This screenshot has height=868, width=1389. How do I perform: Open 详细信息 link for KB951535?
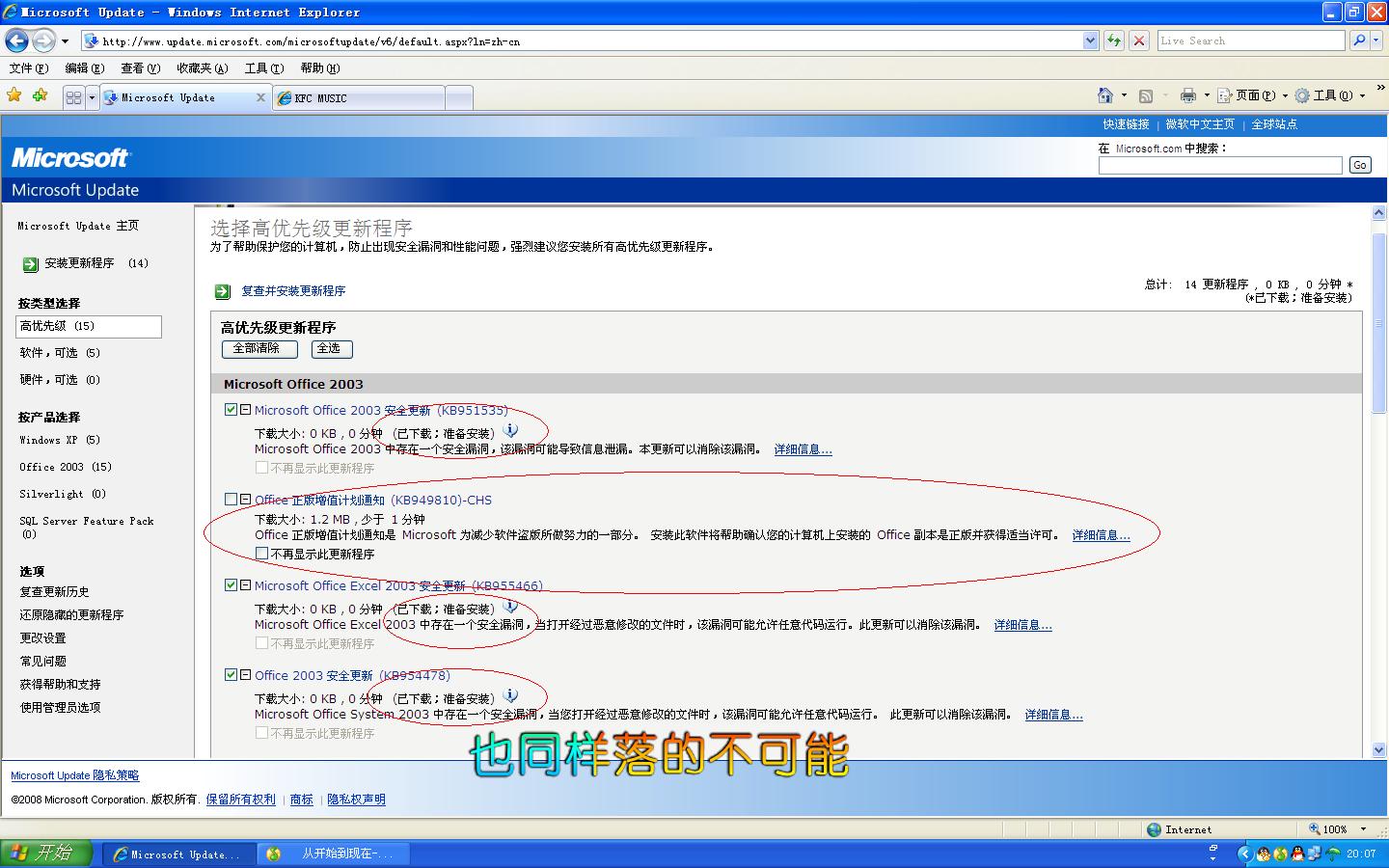click(x=803, y=449)
